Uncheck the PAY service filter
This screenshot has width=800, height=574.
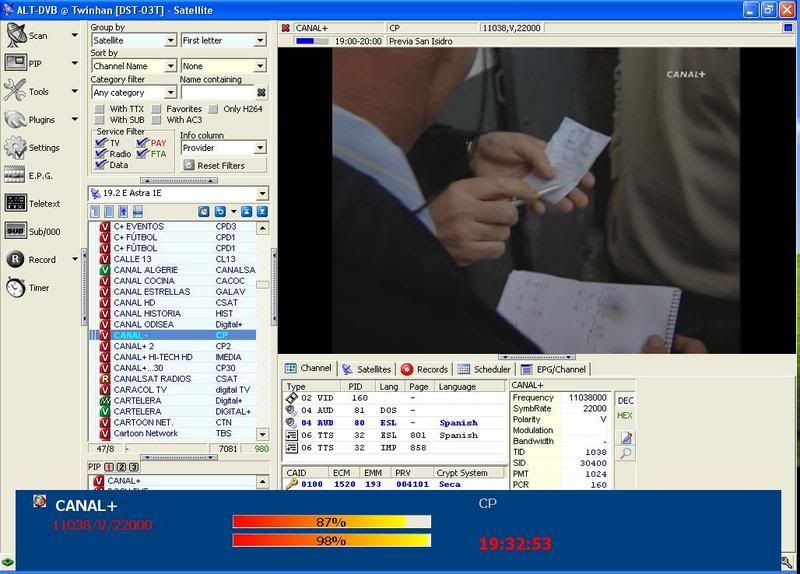click(142, 142)
